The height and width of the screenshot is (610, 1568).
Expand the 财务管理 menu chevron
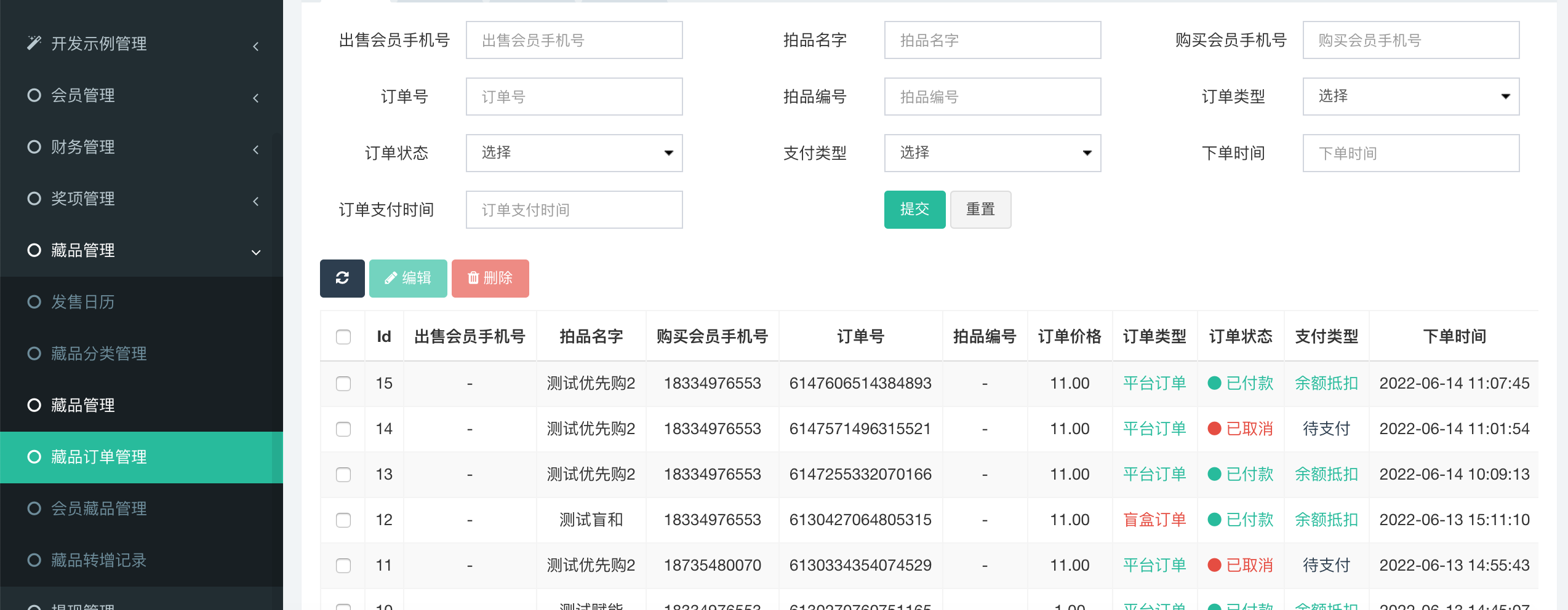coord(256,149)
